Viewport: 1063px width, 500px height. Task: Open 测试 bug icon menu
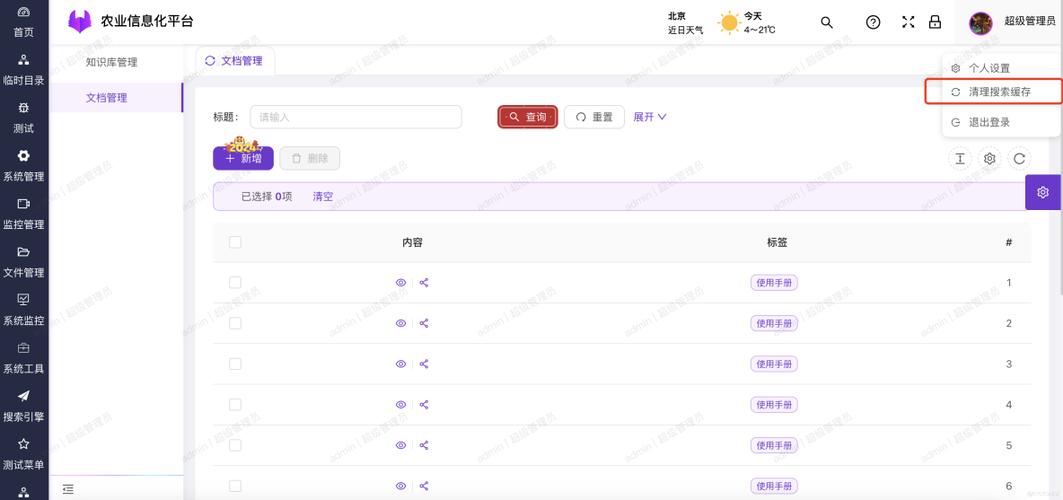pyautogui.click(x=24, y=119)
